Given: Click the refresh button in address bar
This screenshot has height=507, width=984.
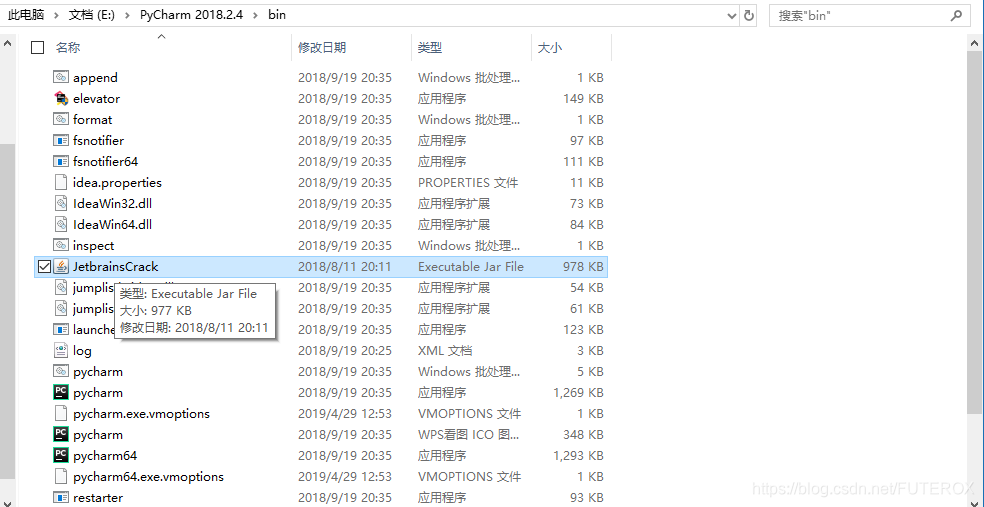Looking at the screenshot, I should (749, 15).
